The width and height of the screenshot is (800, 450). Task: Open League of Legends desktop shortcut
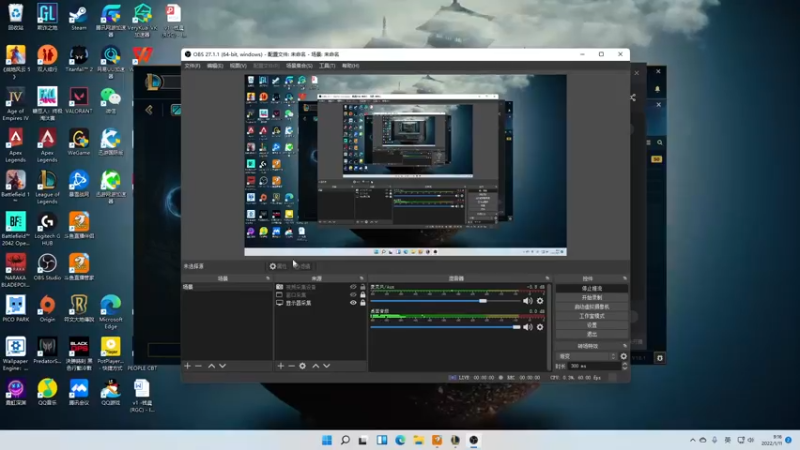47,187
